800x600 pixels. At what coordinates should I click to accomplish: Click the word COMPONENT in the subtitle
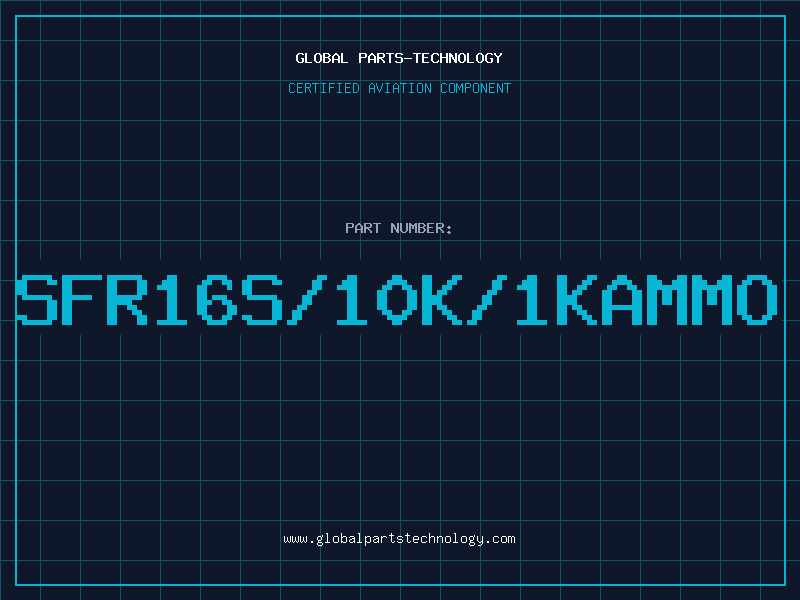coord(476,88)
